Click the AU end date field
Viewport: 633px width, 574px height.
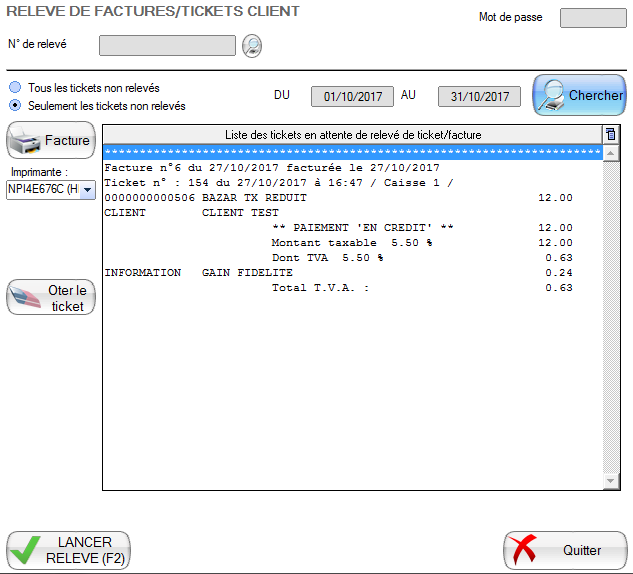tap(479, 97)
